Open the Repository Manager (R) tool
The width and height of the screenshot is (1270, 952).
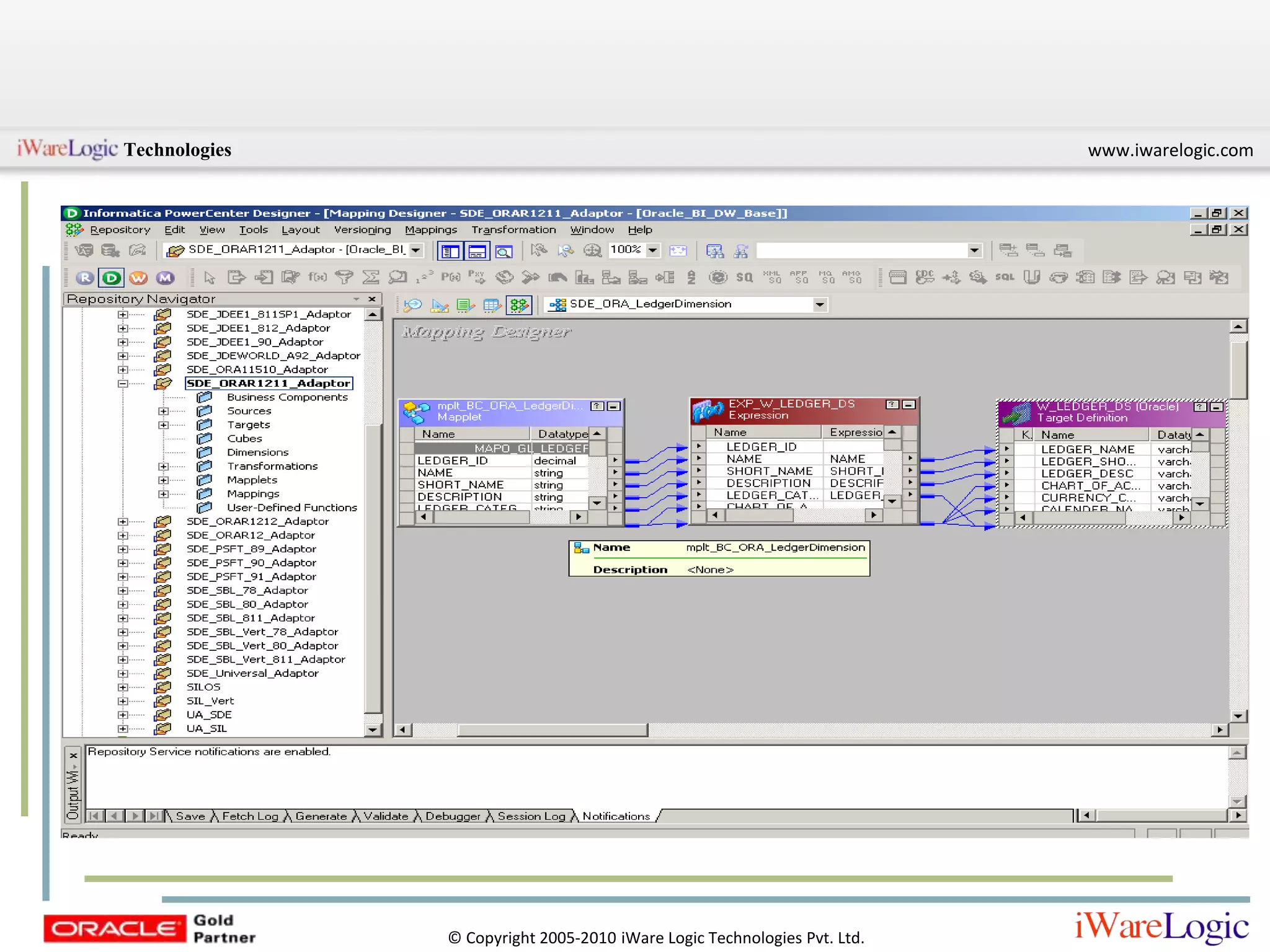pyautogui.click(x=85, y=278)
